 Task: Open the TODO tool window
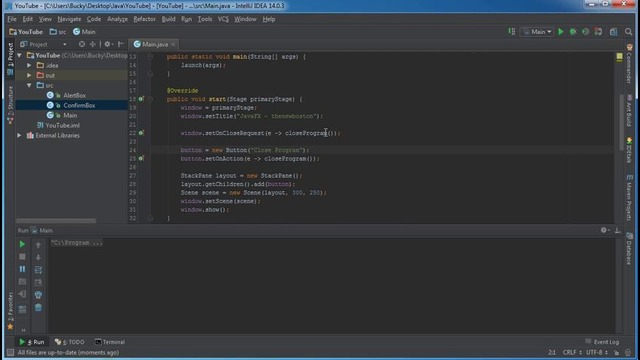[x=70, y=342]
